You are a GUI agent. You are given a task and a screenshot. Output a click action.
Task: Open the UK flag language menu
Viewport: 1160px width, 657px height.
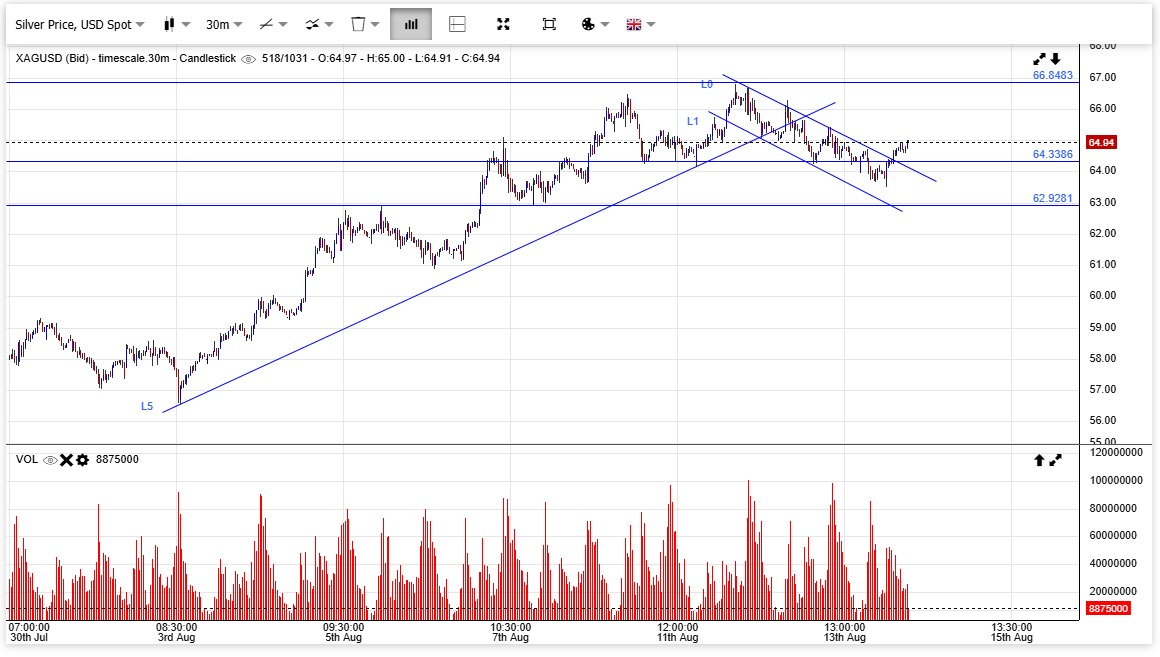(x=641, y=24)
